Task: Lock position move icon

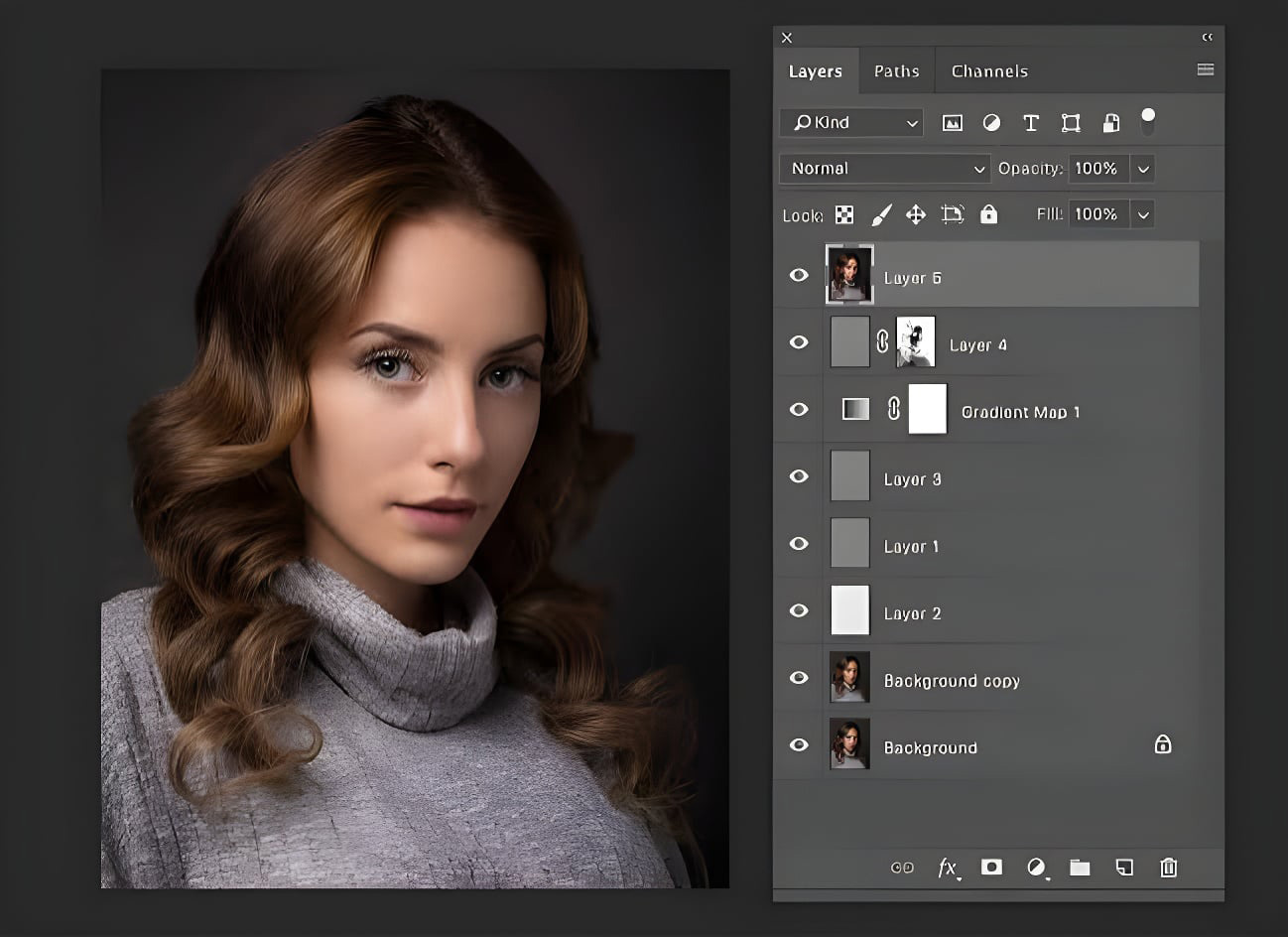Action: 916,214
